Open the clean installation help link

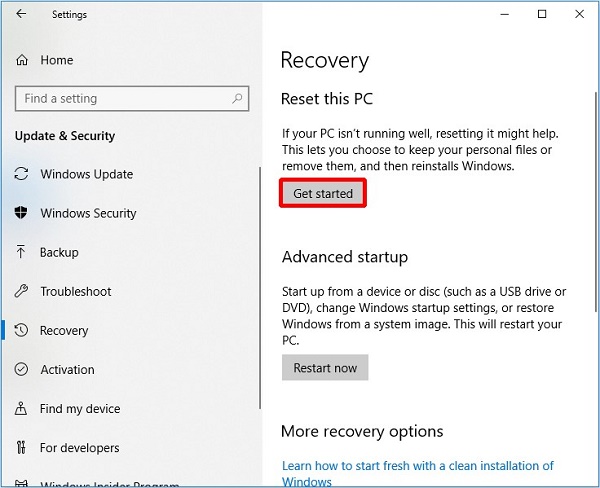pos(417,466)
